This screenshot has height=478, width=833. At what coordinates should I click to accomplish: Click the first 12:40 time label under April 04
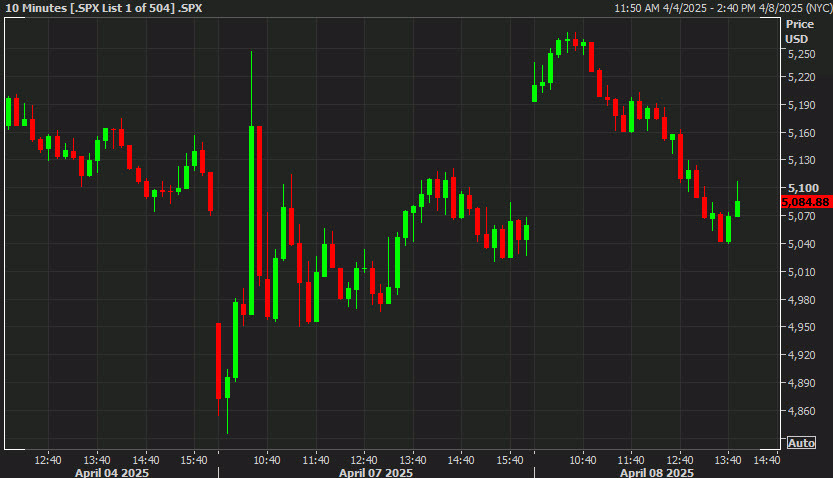(x=48, y=460)
